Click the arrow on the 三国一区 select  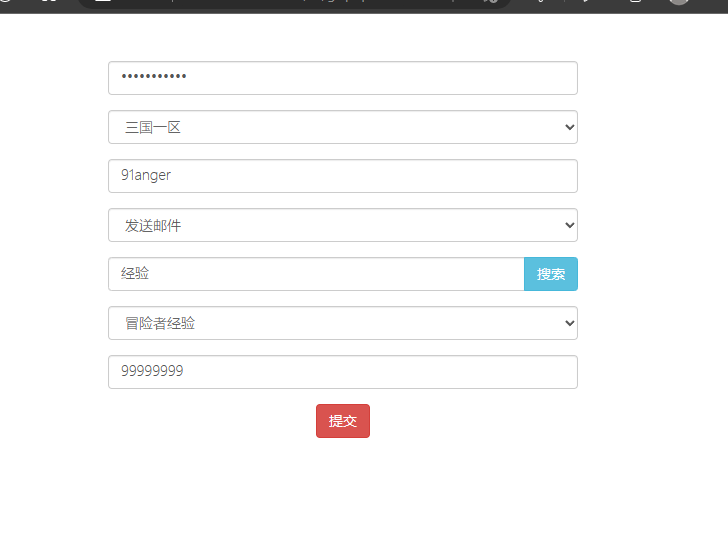(569, 127)
